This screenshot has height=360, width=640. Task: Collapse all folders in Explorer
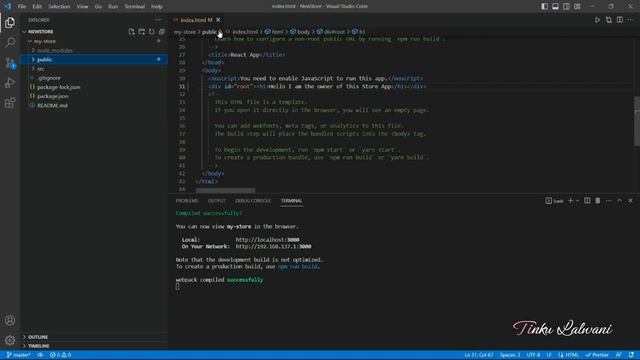point(162,31)
